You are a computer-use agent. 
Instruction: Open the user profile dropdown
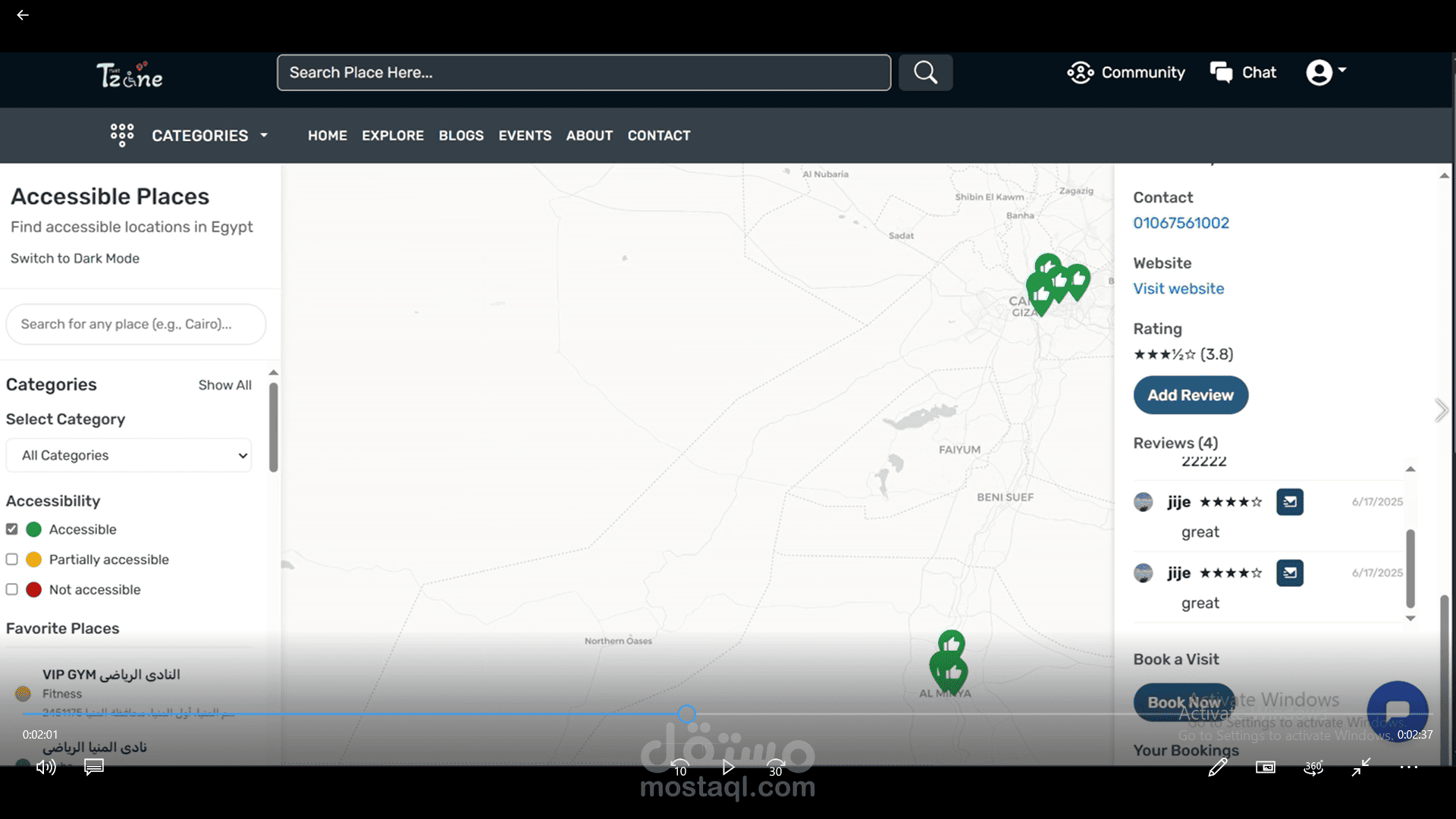[1326, 72]
